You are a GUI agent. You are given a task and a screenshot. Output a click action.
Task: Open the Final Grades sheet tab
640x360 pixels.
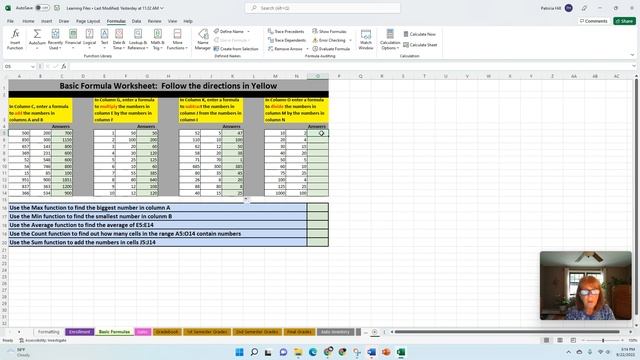[299, 332]
